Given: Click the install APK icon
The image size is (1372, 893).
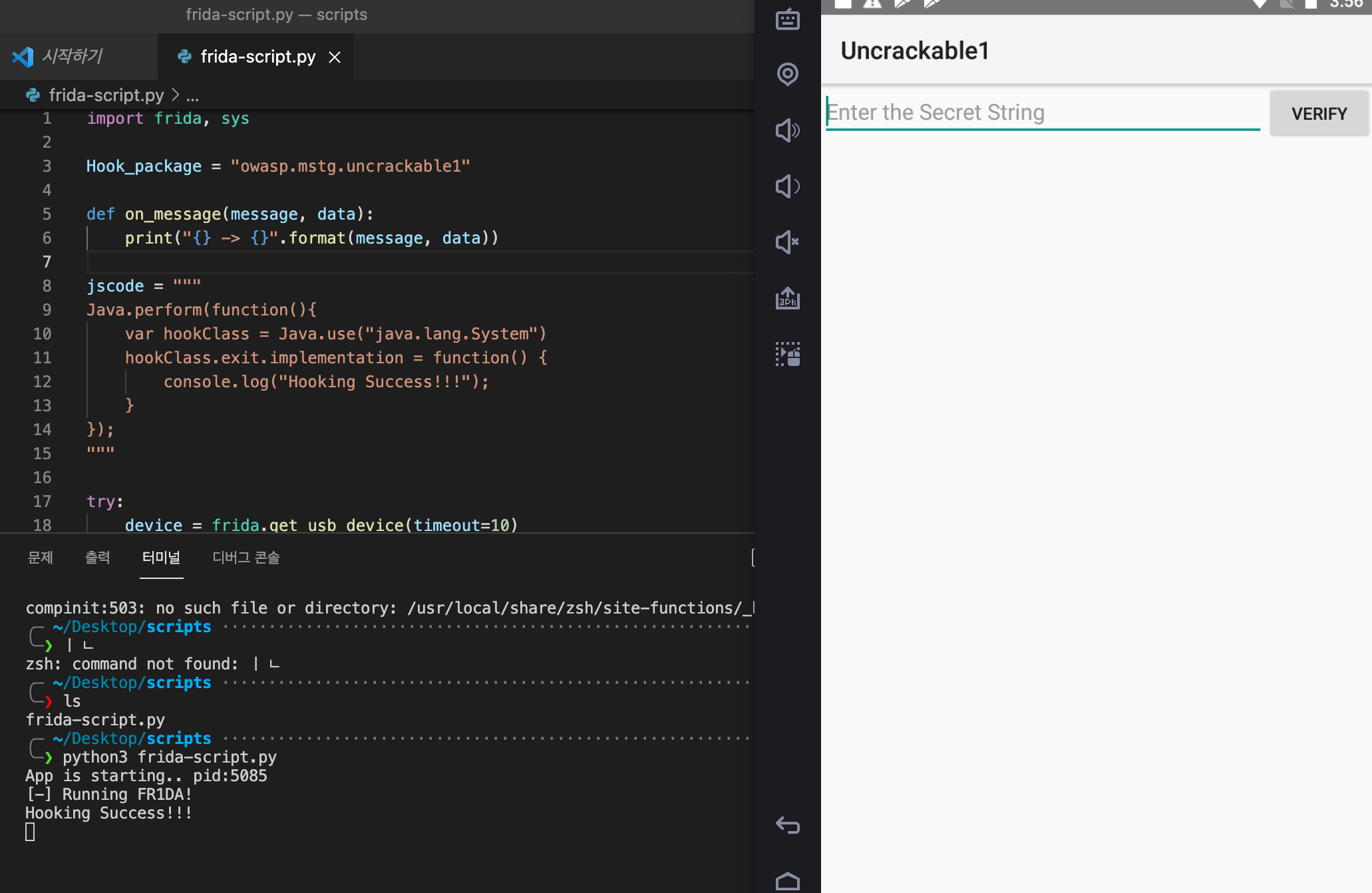Looking at the screenshot, I should point(787,299).
